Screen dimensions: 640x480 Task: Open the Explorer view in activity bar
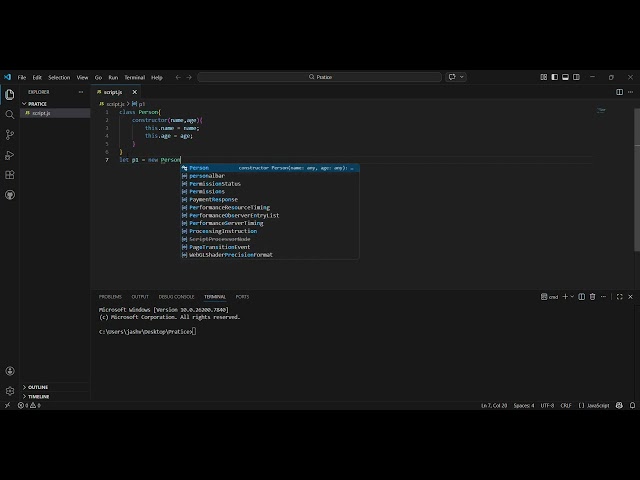(10, 95)
